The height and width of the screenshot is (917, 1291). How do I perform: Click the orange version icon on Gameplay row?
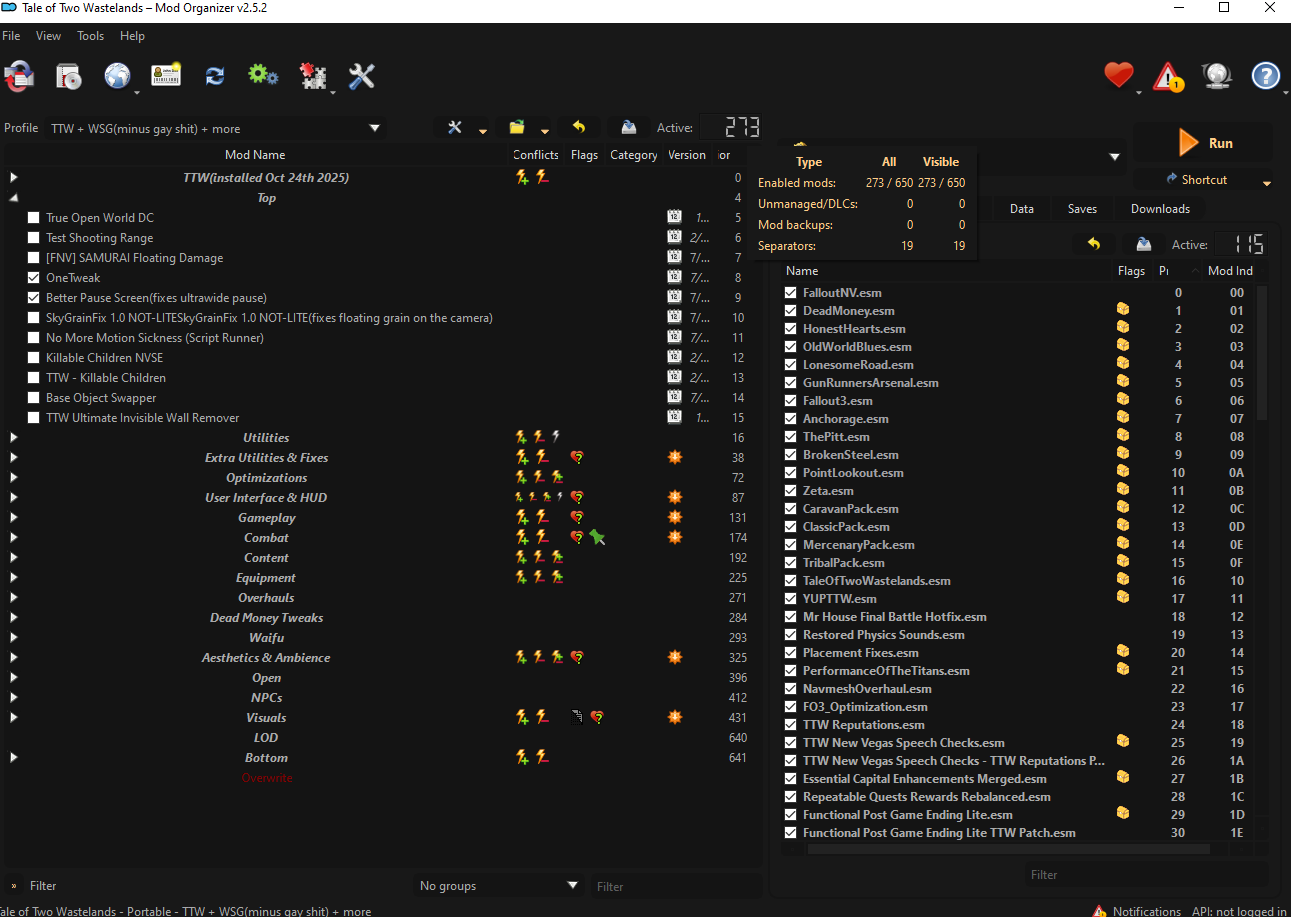click(x=675, y=518)
